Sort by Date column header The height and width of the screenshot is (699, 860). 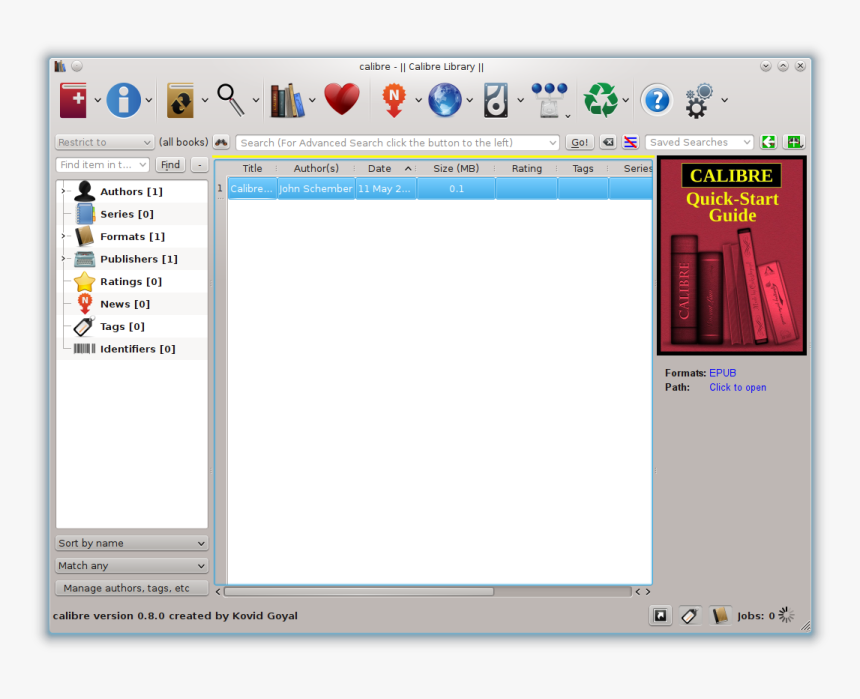tap(386, 168)
